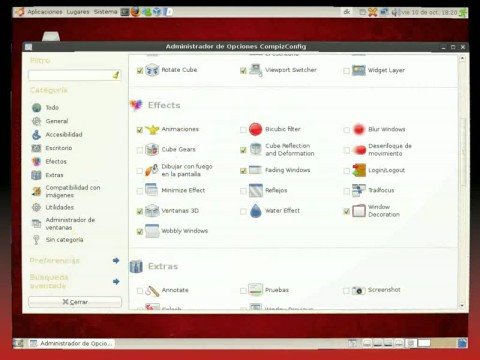The width and height of the screenshot is (480, 360).
Task: Uncheck the Window Decoration checkbox
Action: (347, 211)
